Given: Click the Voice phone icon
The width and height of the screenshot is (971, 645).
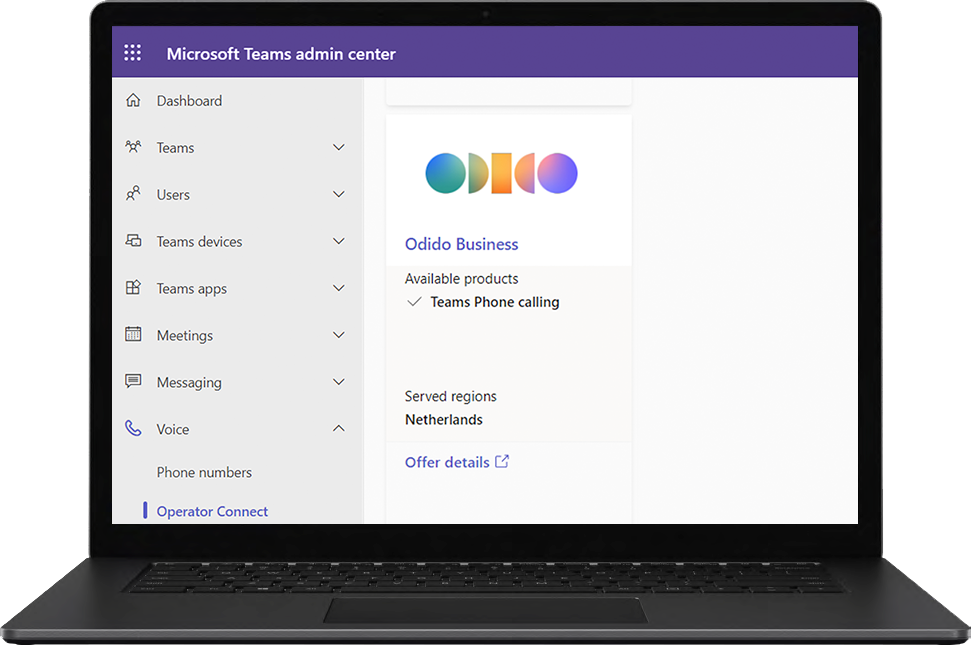Looking at the screenshot, I should click(x=133, y=428).
